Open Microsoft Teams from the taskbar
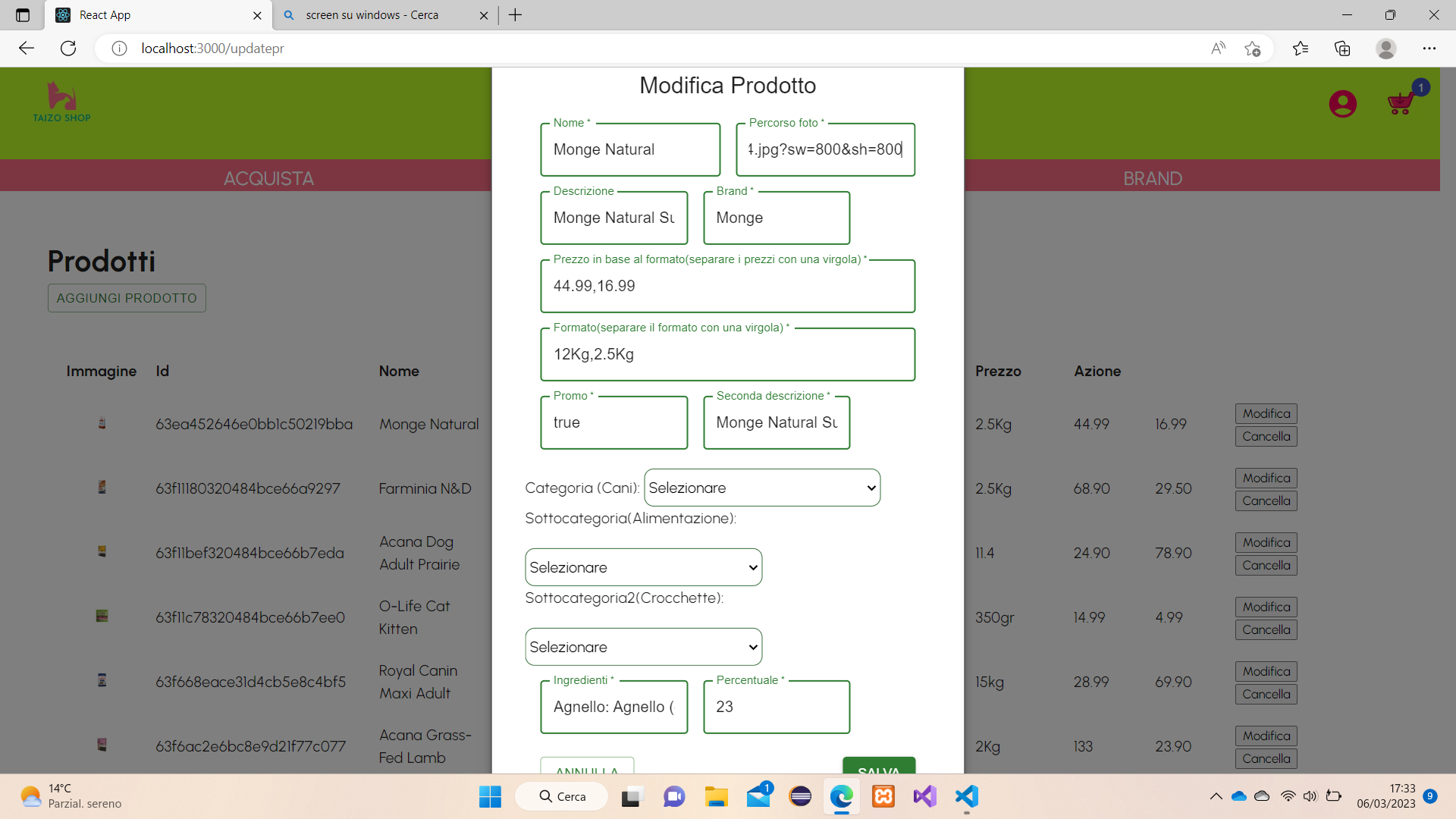 674,796
